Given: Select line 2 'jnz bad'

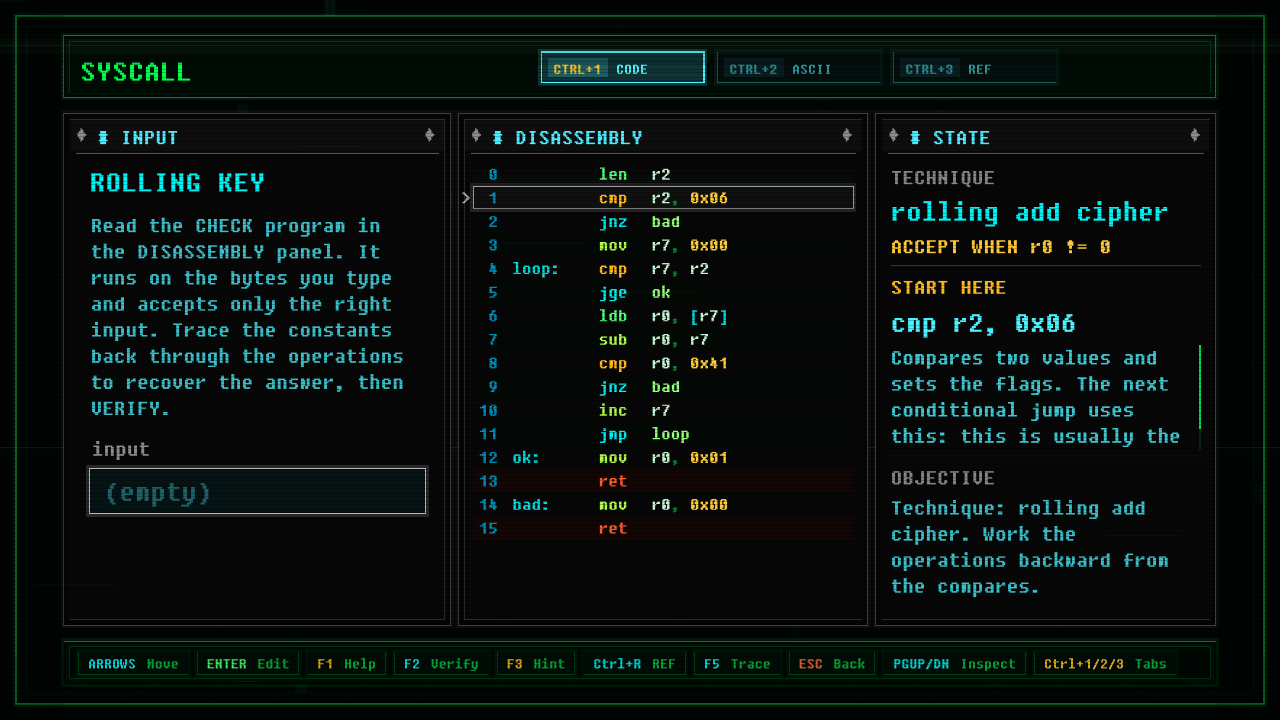Looking at the screenshot, I should click(x=663, y=222).
